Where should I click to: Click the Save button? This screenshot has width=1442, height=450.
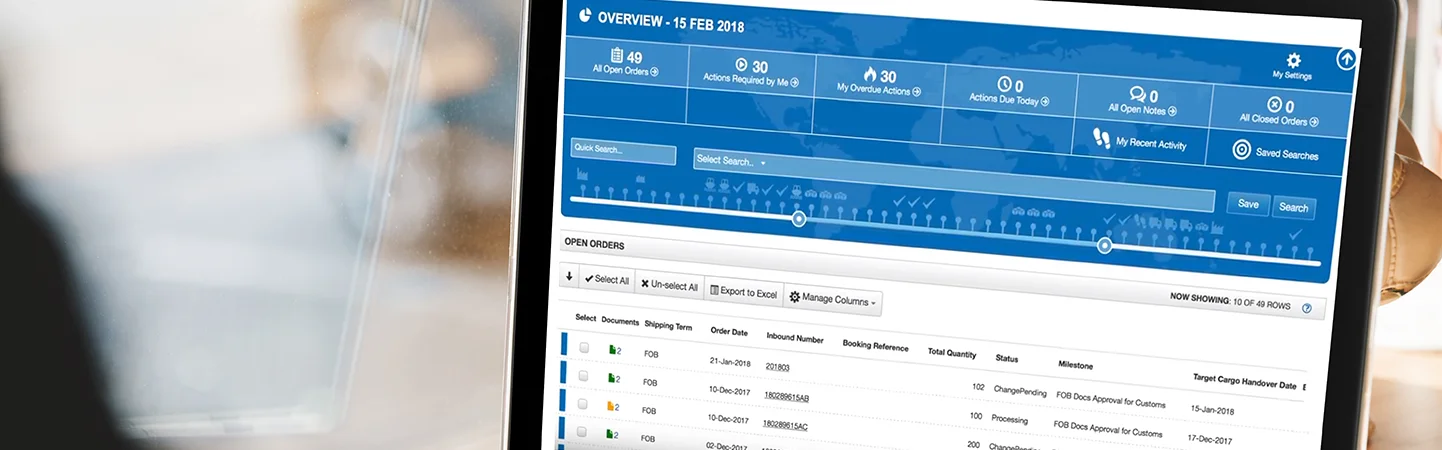pos(1248,203)
